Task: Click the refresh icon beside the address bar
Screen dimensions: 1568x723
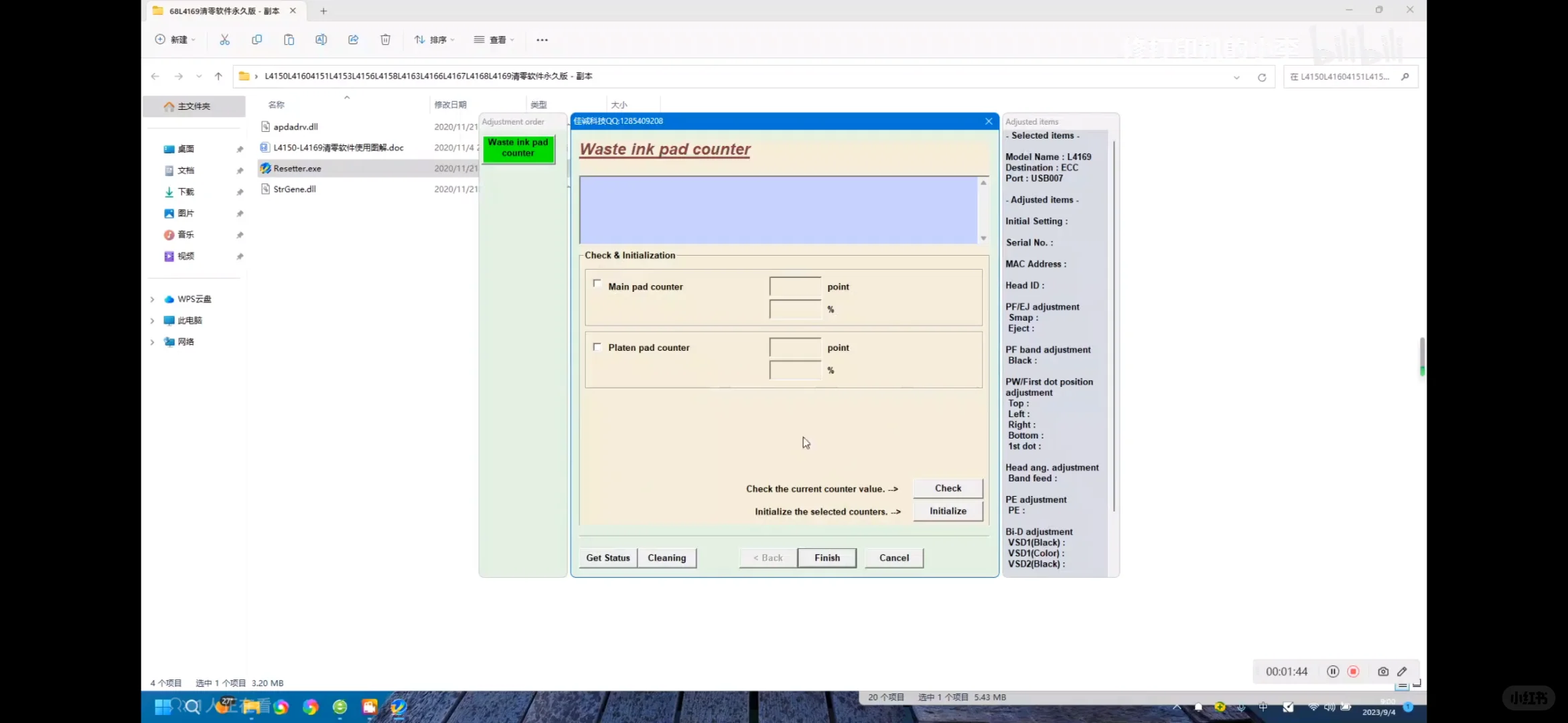Action: pyautogui.click(x=1261, y=77)
